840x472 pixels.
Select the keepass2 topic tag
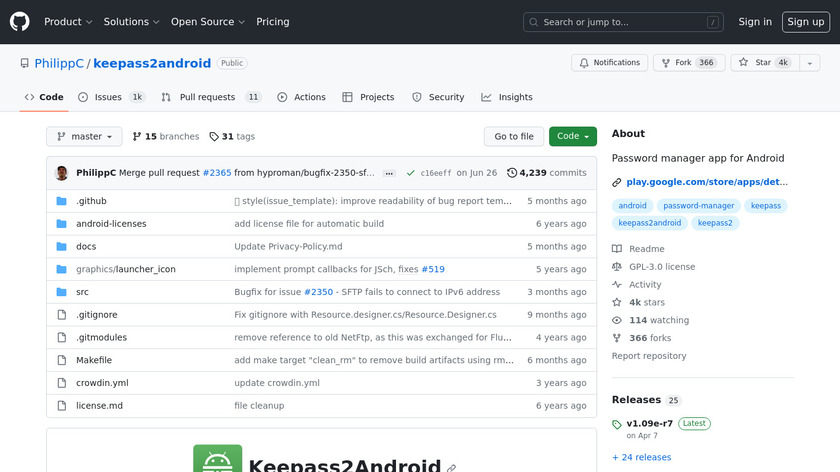tap(715, 223)
